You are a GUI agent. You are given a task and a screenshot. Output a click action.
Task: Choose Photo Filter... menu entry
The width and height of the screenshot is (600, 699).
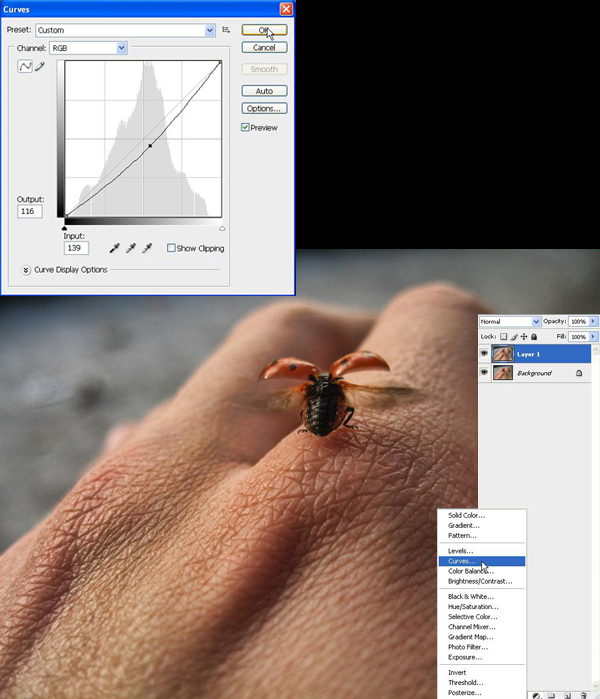pos(468,647)
